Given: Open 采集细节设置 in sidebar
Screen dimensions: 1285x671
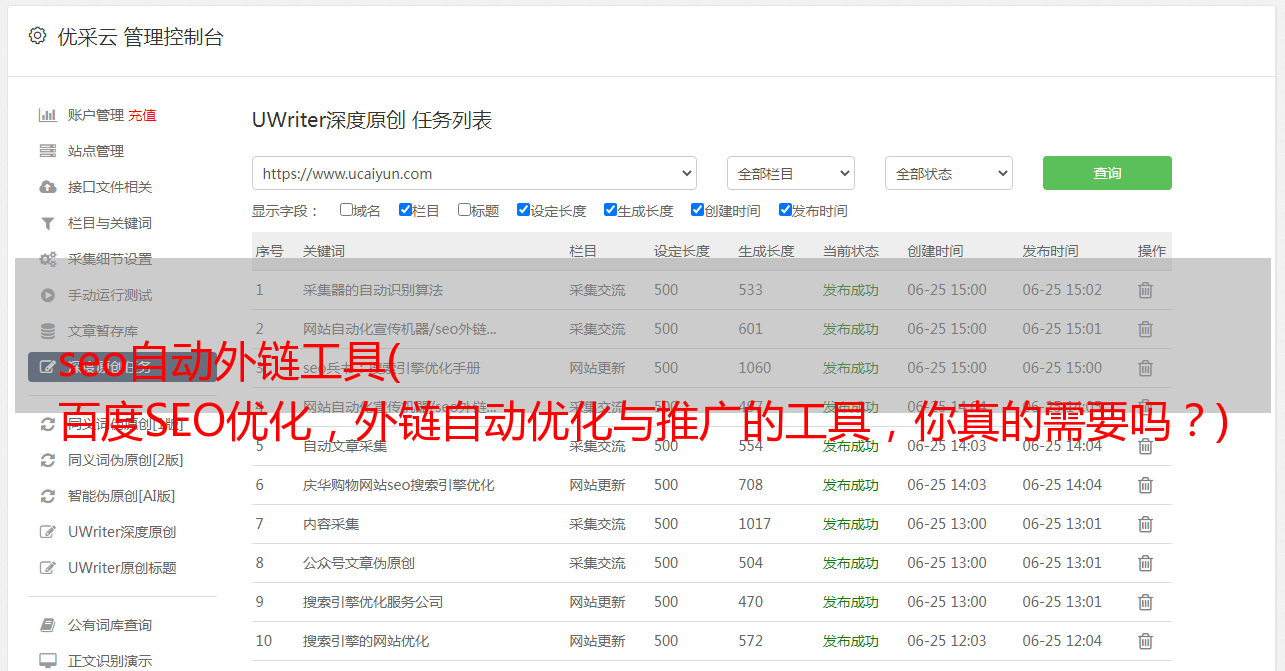Looking at the screenshot, I should 110,259.
